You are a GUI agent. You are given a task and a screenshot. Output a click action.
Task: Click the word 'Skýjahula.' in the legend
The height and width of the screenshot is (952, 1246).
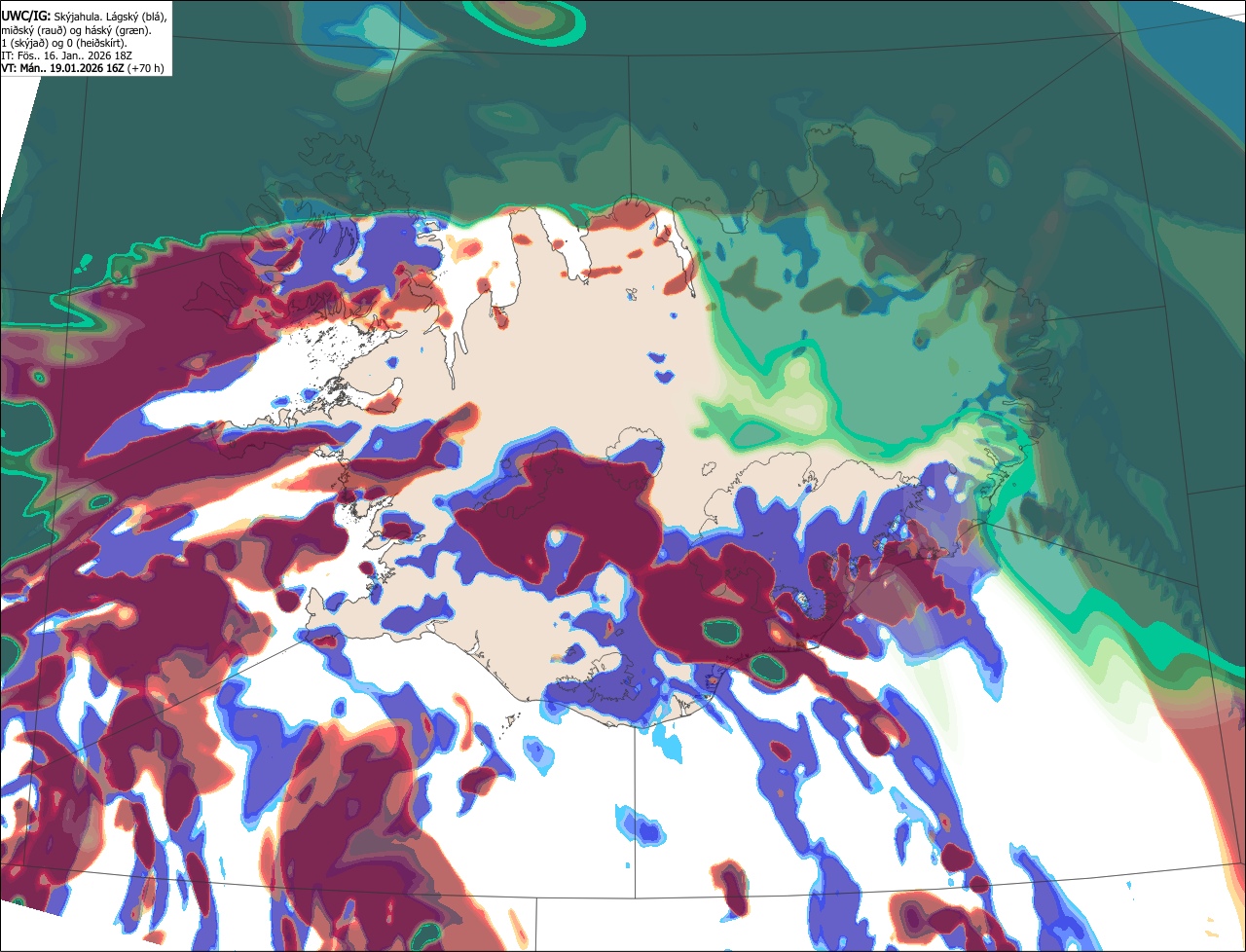(77, 17)
